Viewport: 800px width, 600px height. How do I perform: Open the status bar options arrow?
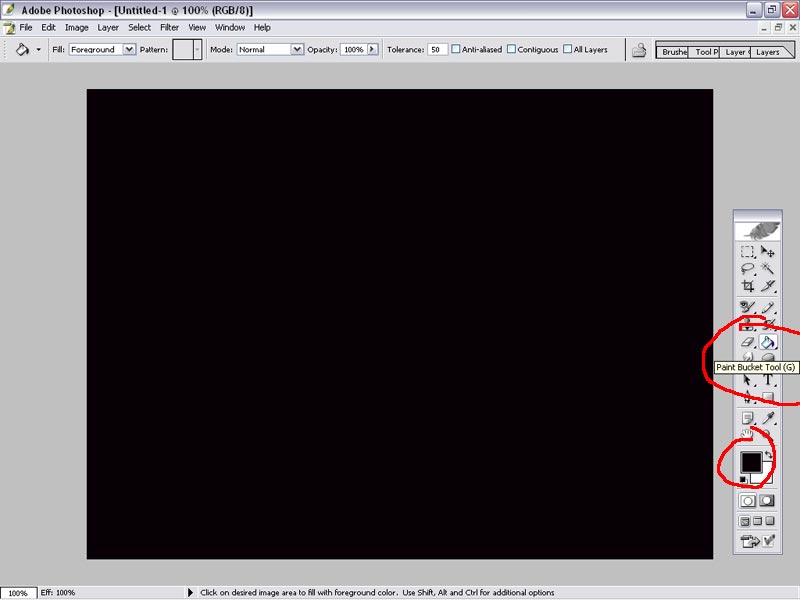click(190, 592)
